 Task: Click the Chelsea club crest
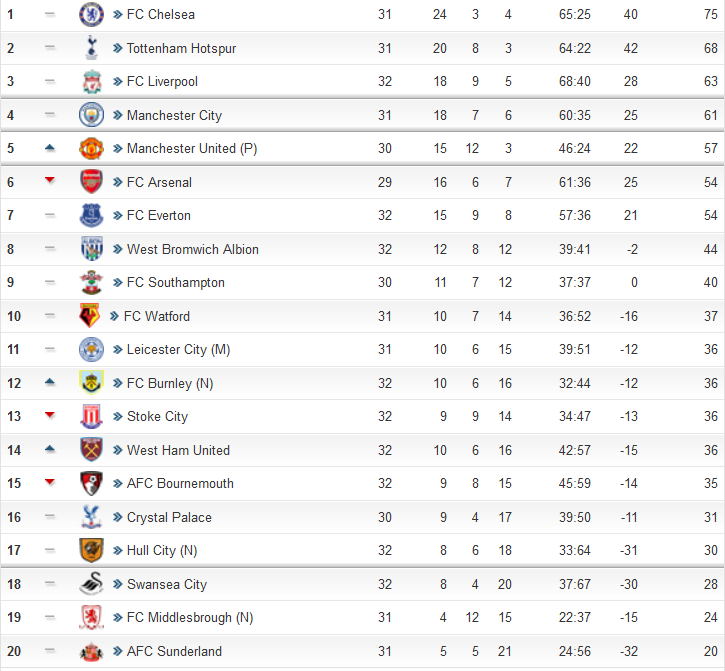click(91, 14)
